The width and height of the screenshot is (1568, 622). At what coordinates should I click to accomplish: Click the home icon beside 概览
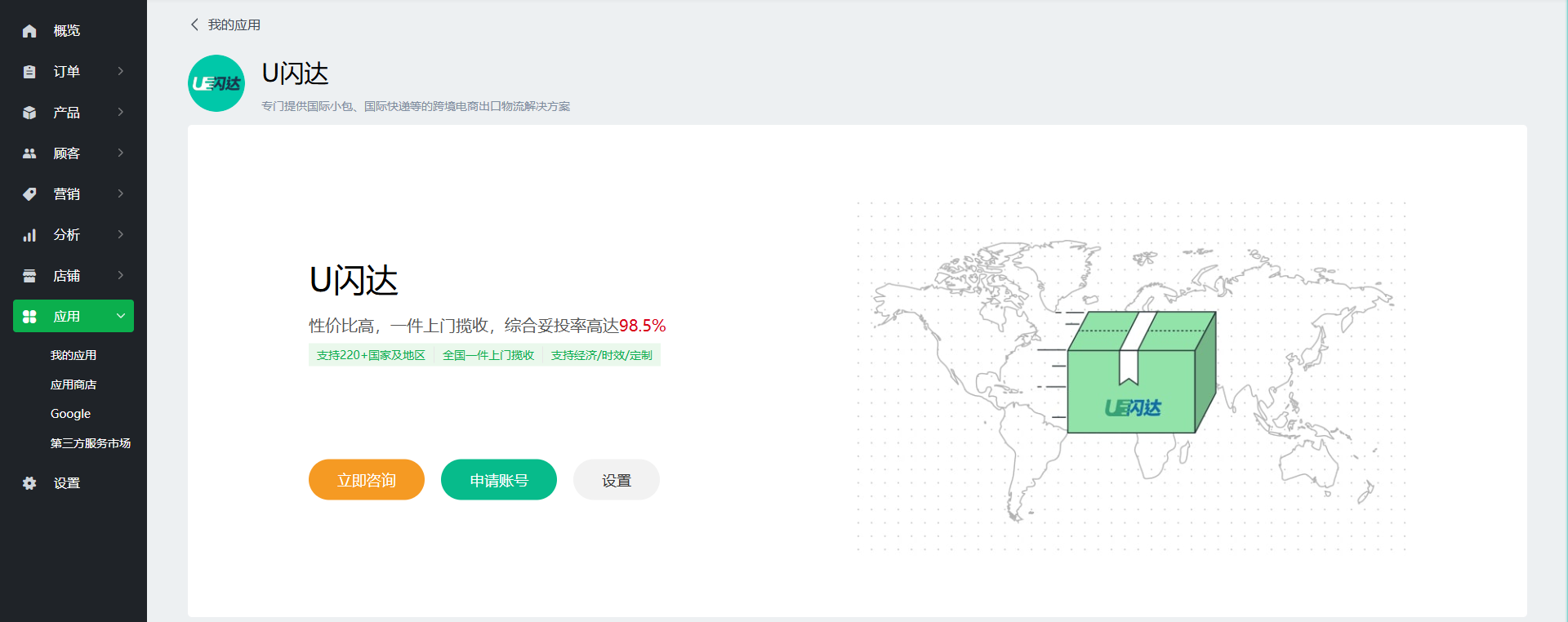(x=29, y=31)
